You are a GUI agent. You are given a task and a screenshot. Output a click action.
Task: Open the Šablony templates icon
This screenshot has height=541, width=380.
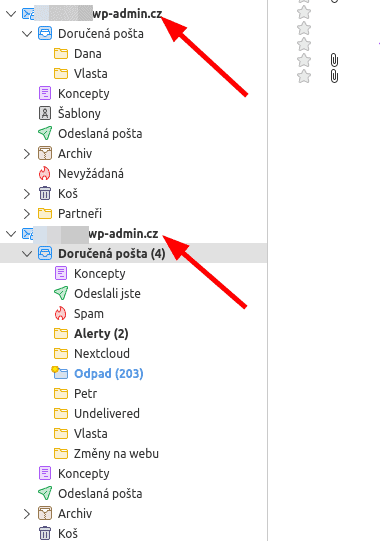pyautogui.click(x=45, y=114)
